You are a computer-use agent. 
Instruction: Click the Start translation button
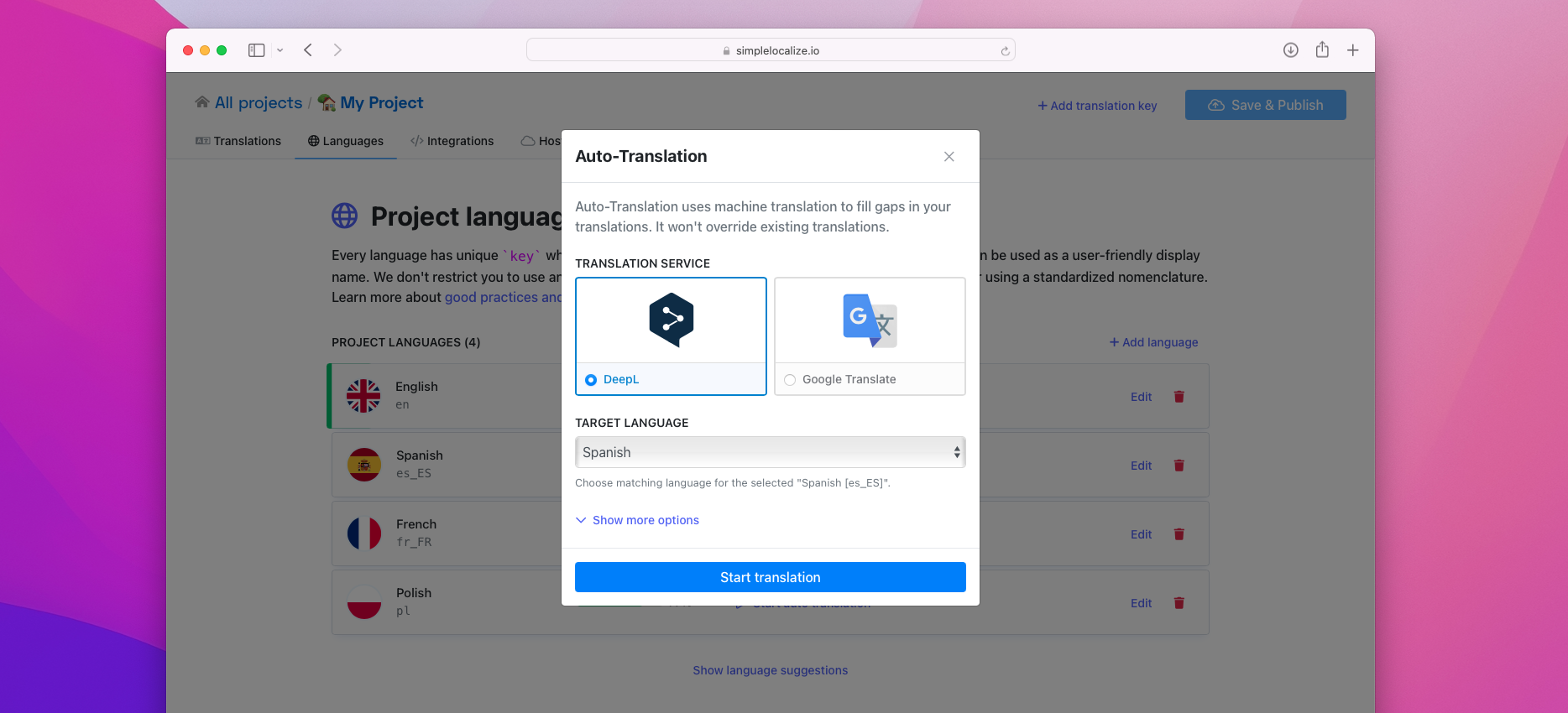click(x=770, y=577)
